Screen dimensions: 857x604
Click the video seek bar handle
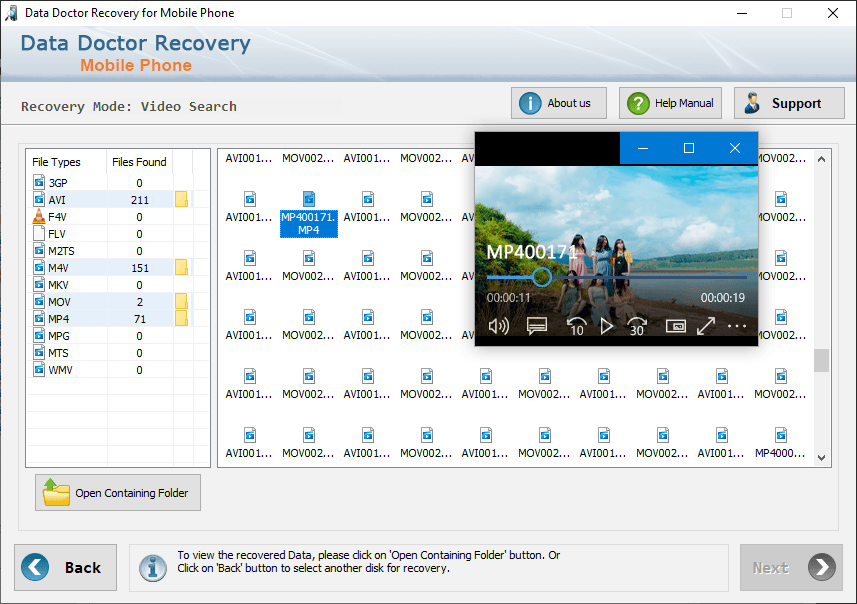pyautogui.click(x=542, y=277)
